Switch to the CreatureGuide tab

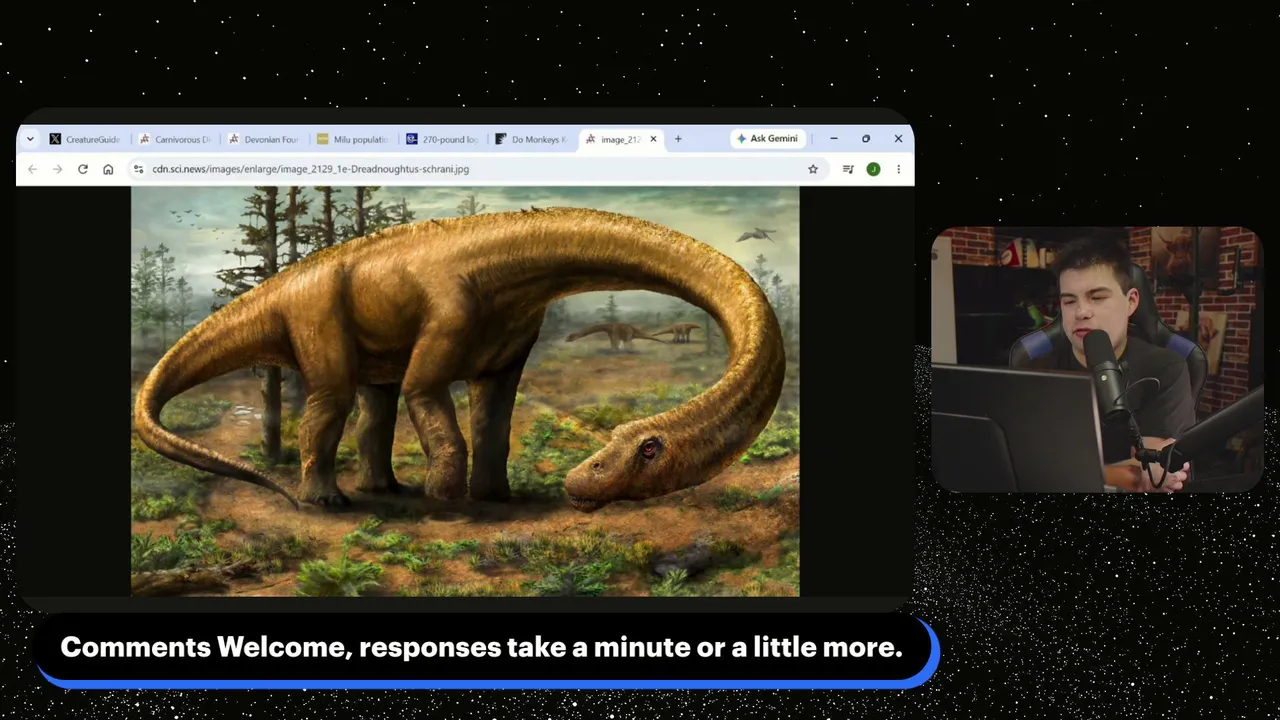tap(85, 139)
